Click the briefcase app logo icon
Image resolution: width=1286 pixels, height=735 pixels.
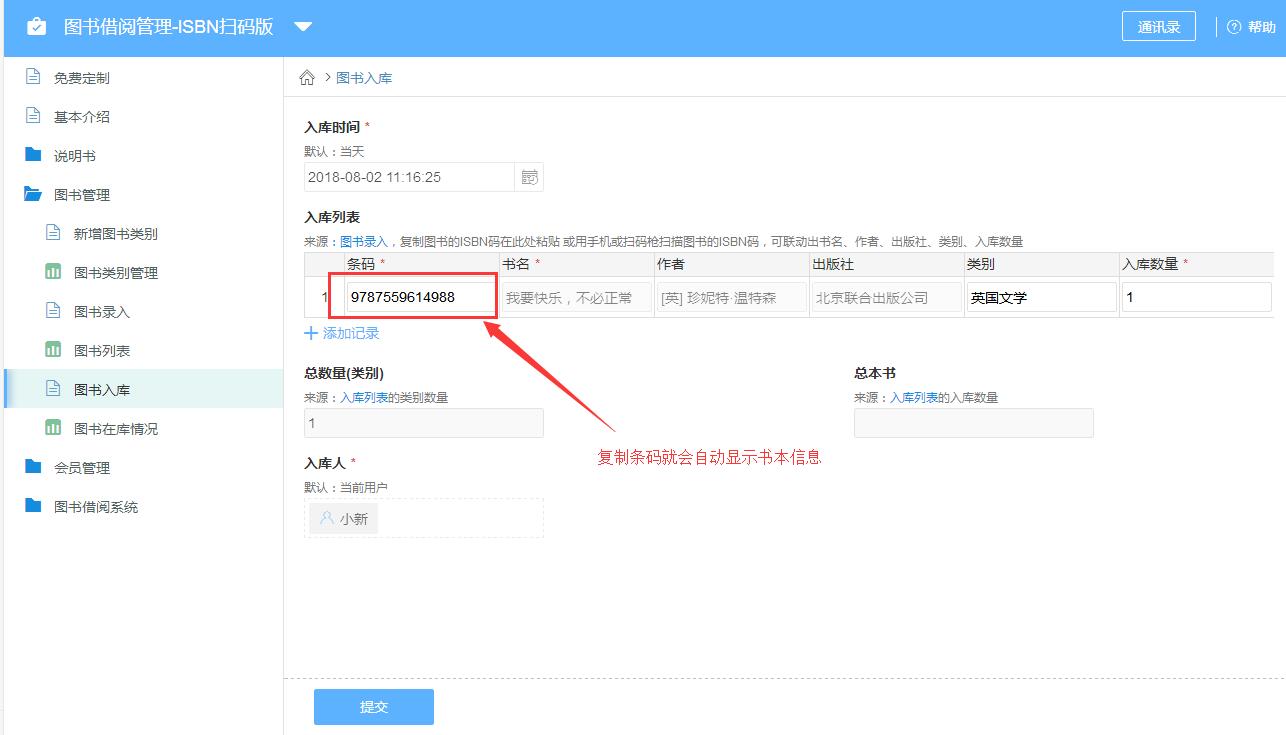point(36,27)
